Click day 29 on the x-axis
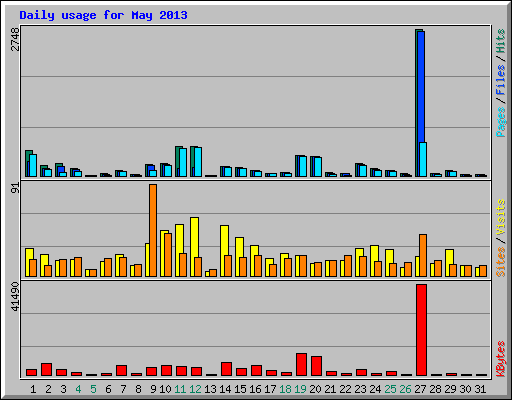512x400 pixels. point(450,389)
